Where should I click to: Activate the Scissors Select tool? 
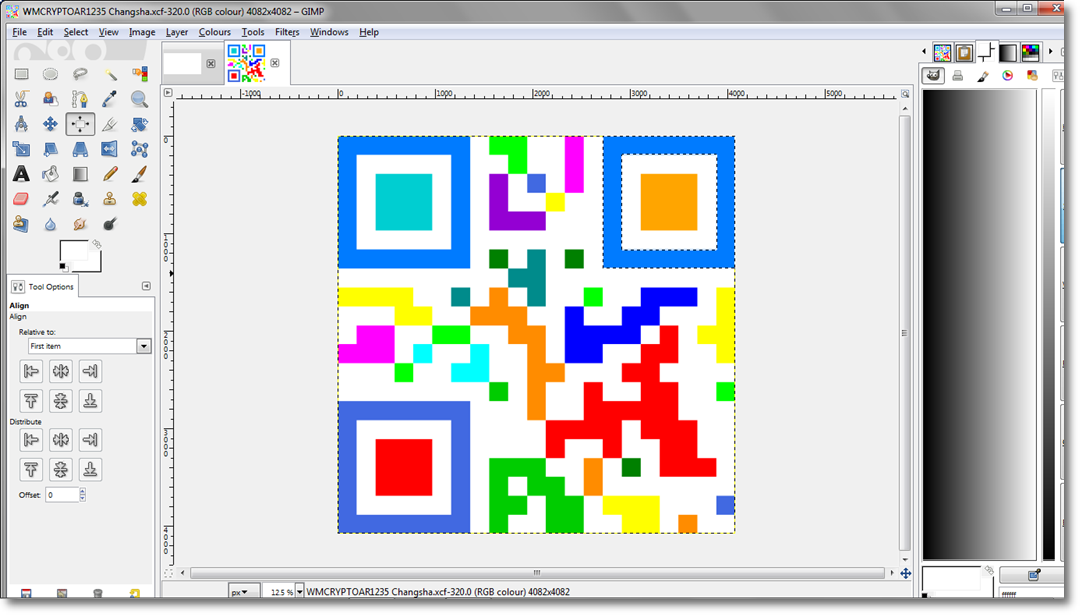21,98
